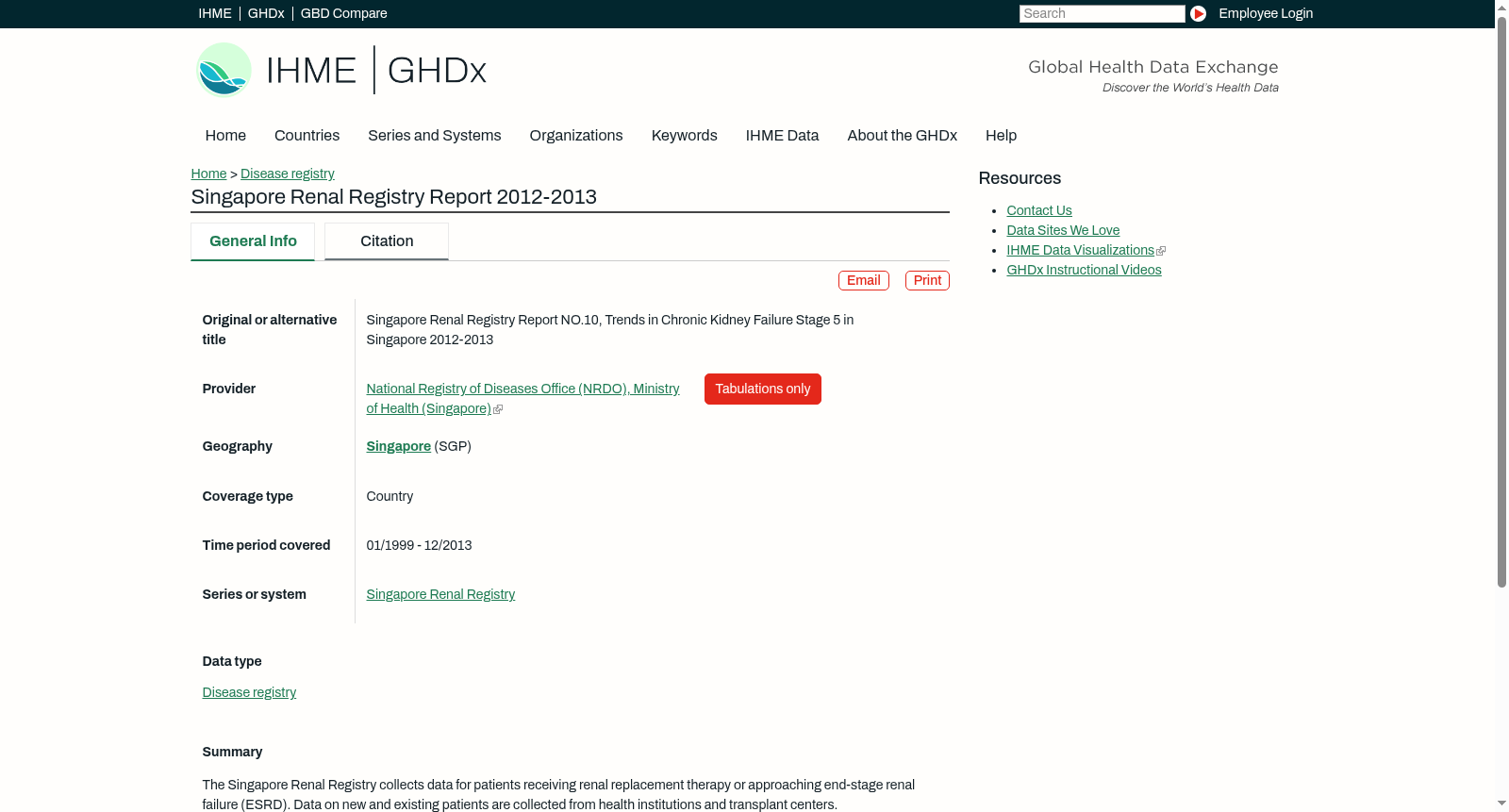Viewport: 1509px width, 812px height.
Task: Click external link icon beside IHME Data Visualizations
Action: click(1161, 251)
